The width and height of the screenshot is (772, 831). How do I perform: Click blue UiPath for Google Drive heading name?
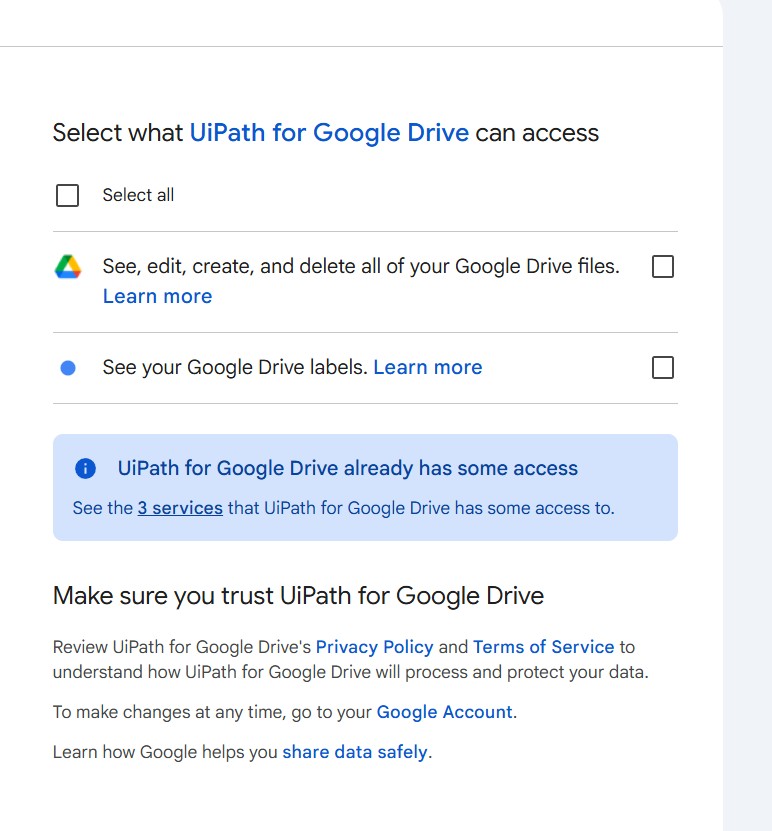point(329,133)
